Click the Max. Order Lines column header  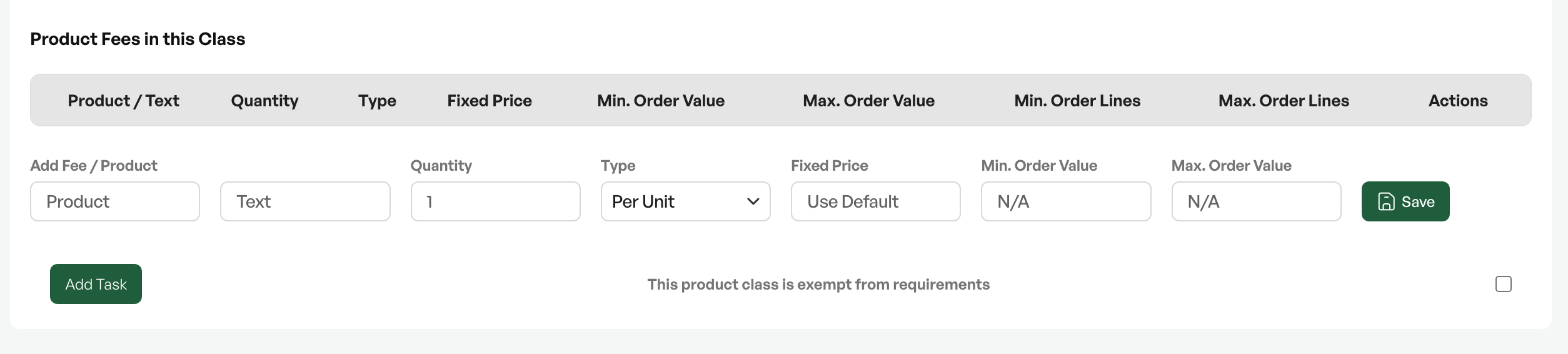coord(1284,101)
